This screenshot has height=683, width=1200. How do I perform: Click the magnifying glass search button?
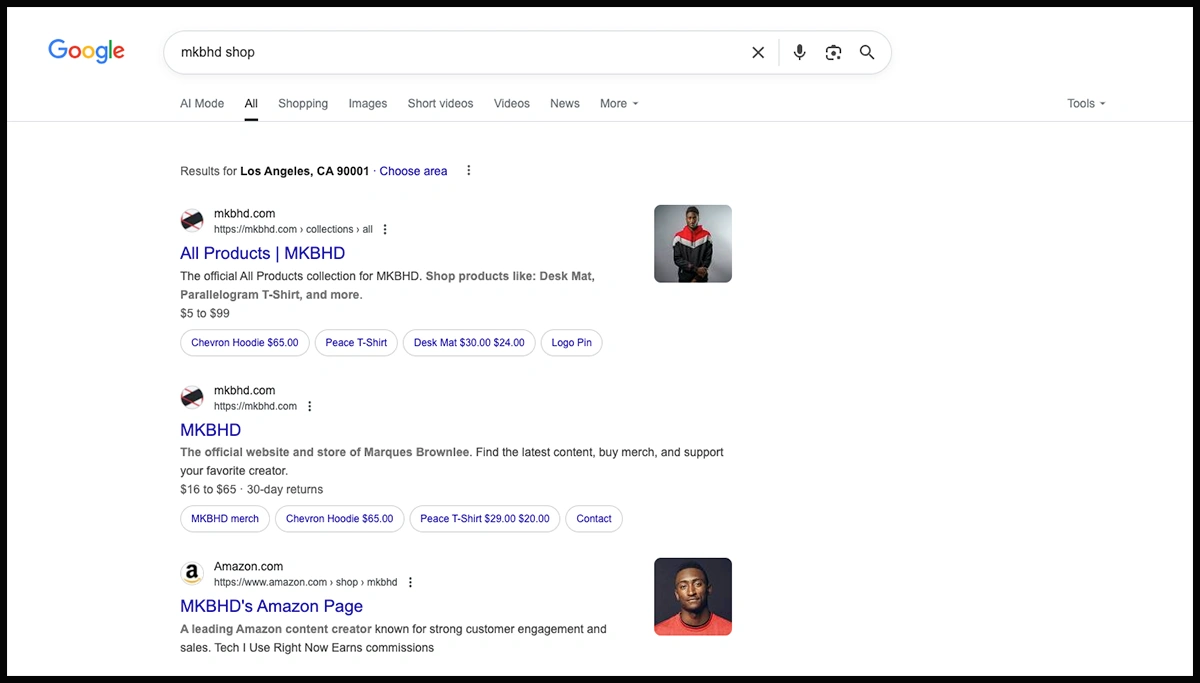coord(867,53)
